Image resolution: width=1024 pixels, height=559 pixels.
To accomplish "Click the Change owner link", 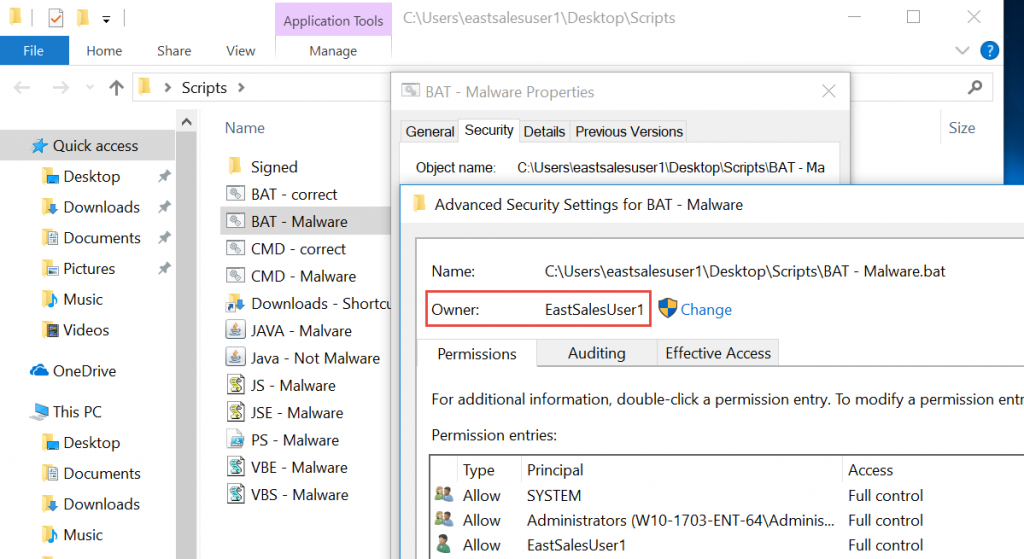I will 706,310.
